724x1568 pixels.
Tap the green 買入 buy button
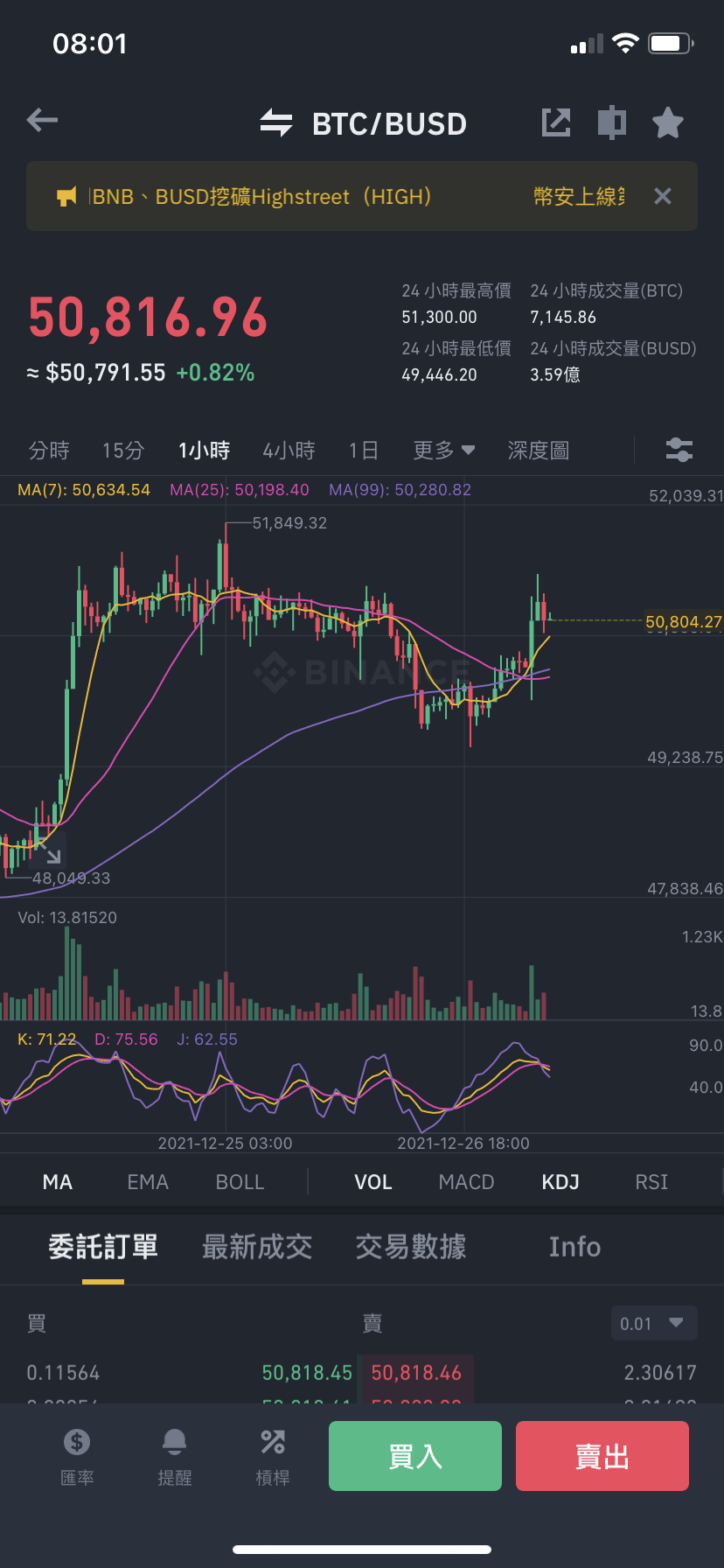pyautogui.click(x=415, y=1456)
